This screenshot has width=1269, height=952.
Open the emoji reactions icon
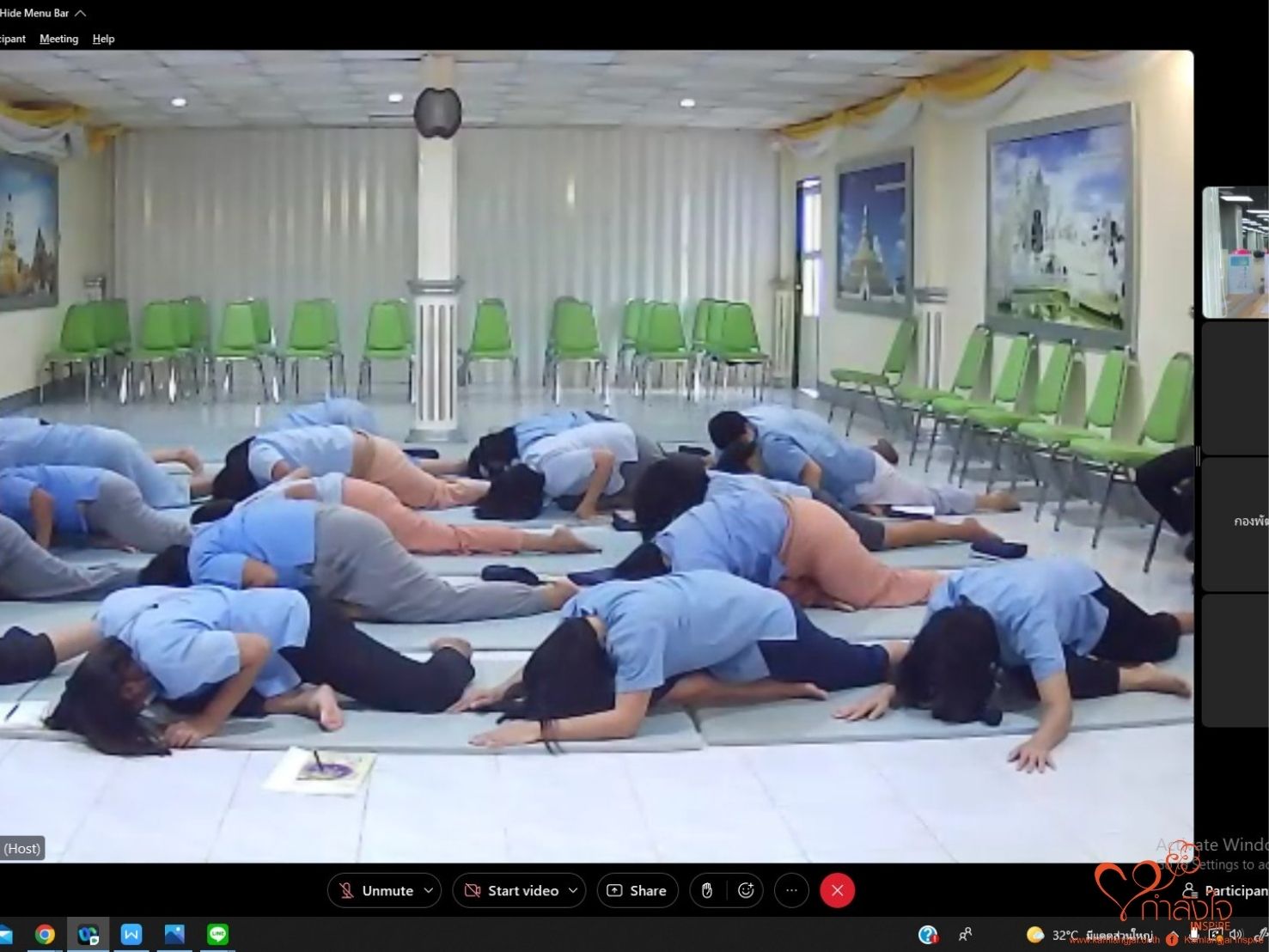pyautogui.click(x=746, y=891)
